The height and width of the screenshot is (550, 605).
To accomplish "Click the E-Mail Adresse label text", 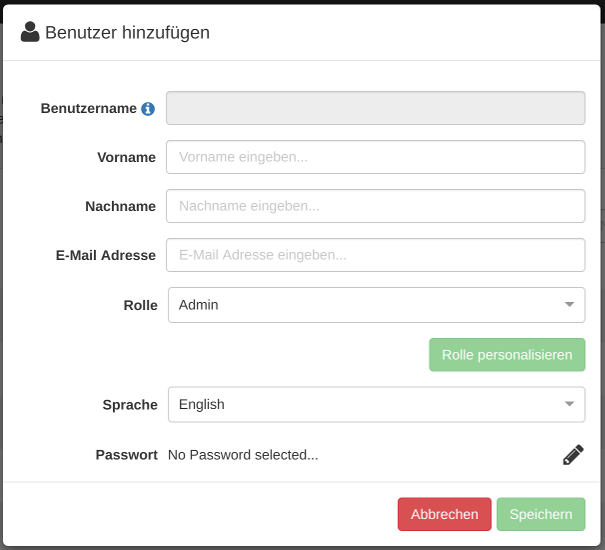I will 106,255.
